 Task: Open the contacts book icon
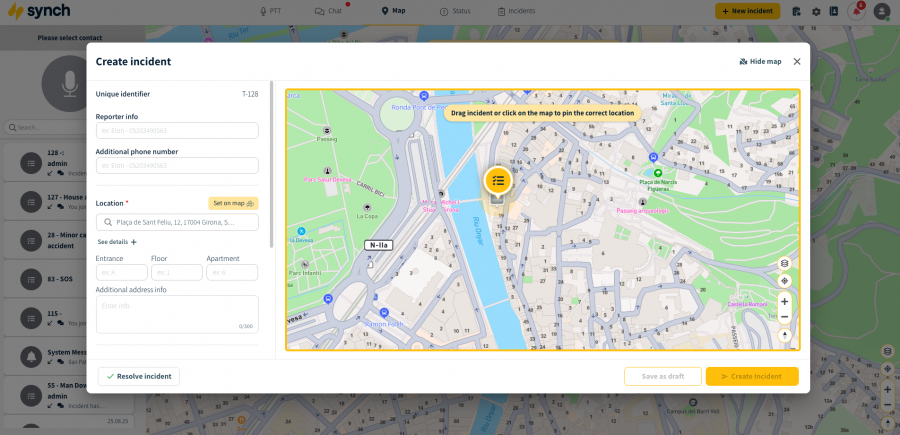(834, 11)
